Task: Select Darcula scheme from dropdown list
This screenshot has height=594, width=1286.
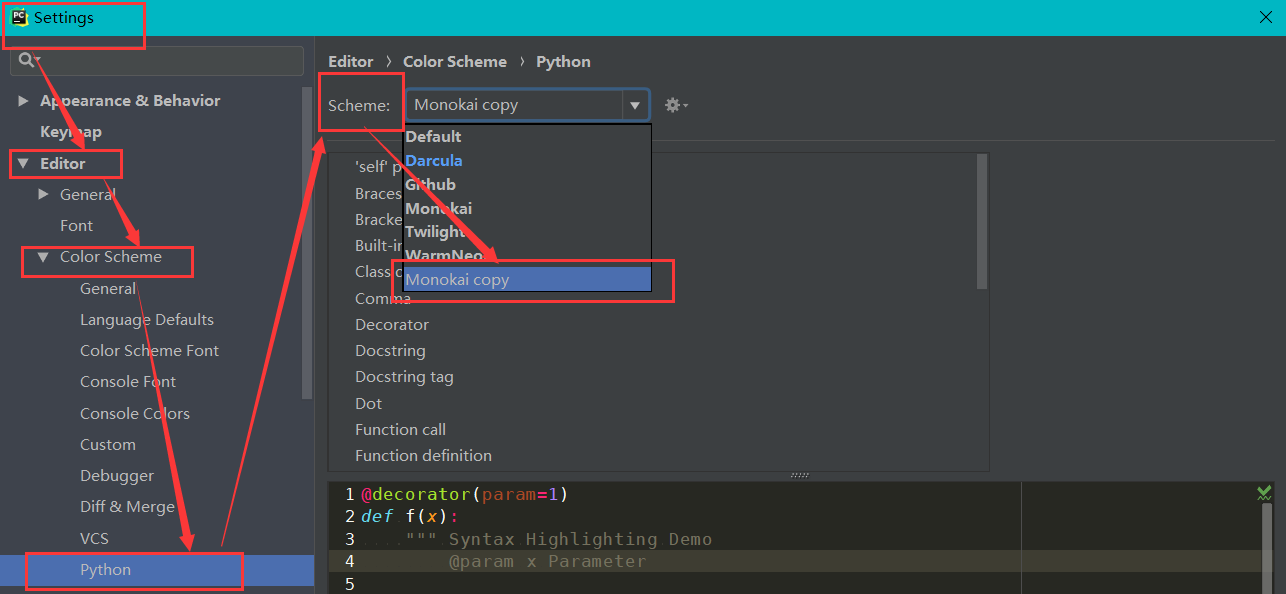Action: click(434, 160)
